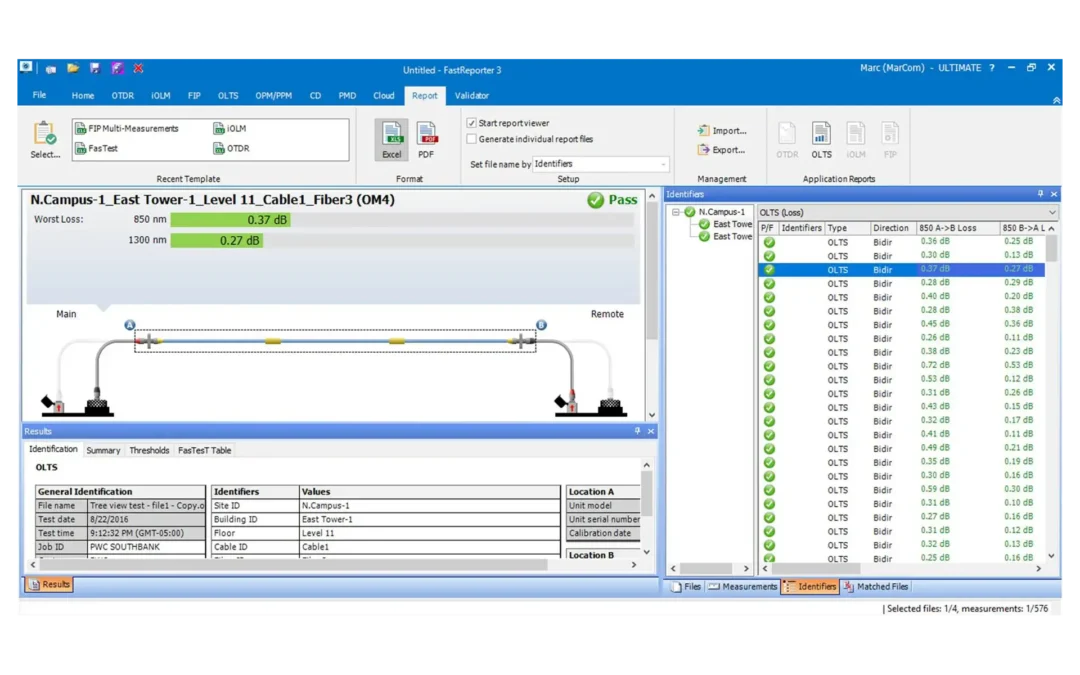The image size is (1080, 675).
Task: Click the PWC SOUTHBANK Job ID value
Action: [146, 547]
